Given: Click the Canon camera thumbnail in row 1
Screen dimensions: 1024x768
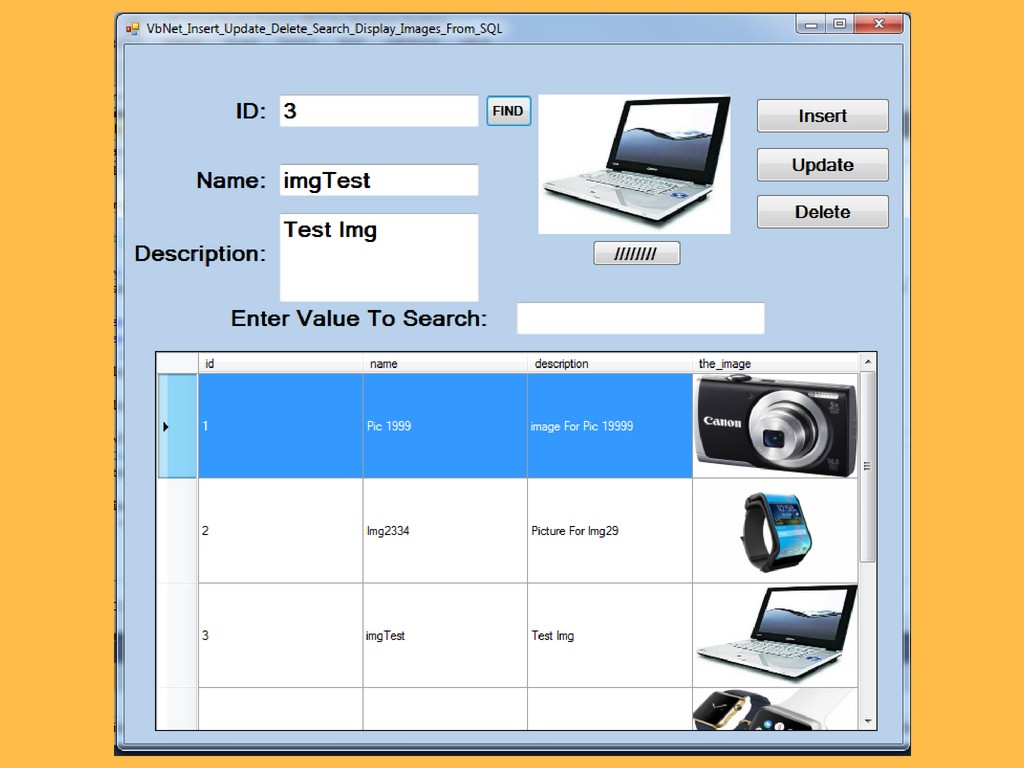Looking at the screenshot, I should pos(775,425).
